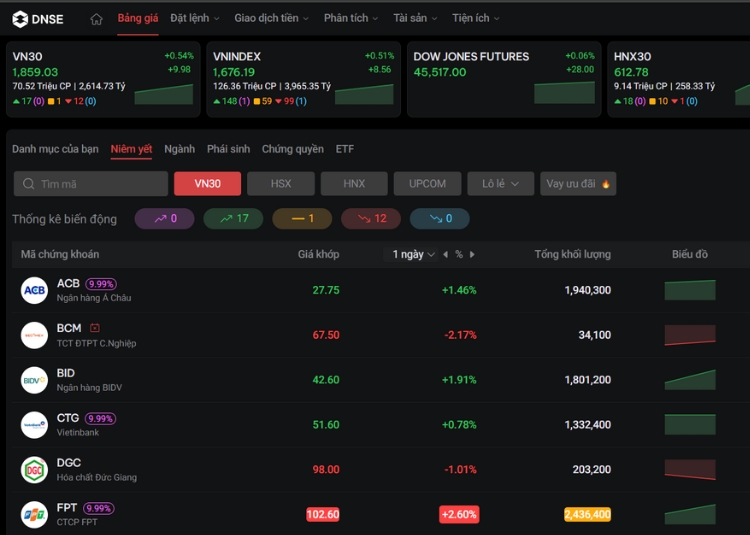Open the VNINDEX index card
The height and width of the screenshot is (535, 750).
pos(303,79)
